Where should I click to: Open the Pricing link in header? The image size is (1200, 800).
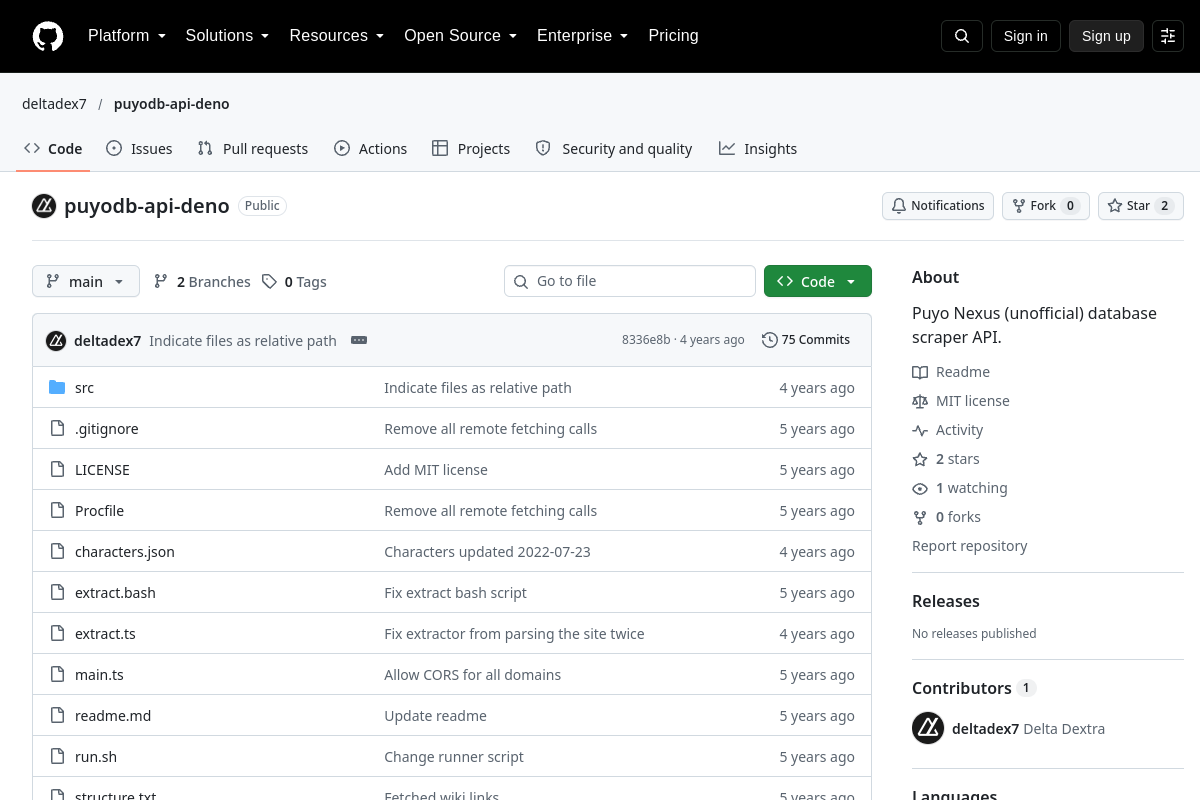click(674, 36)
